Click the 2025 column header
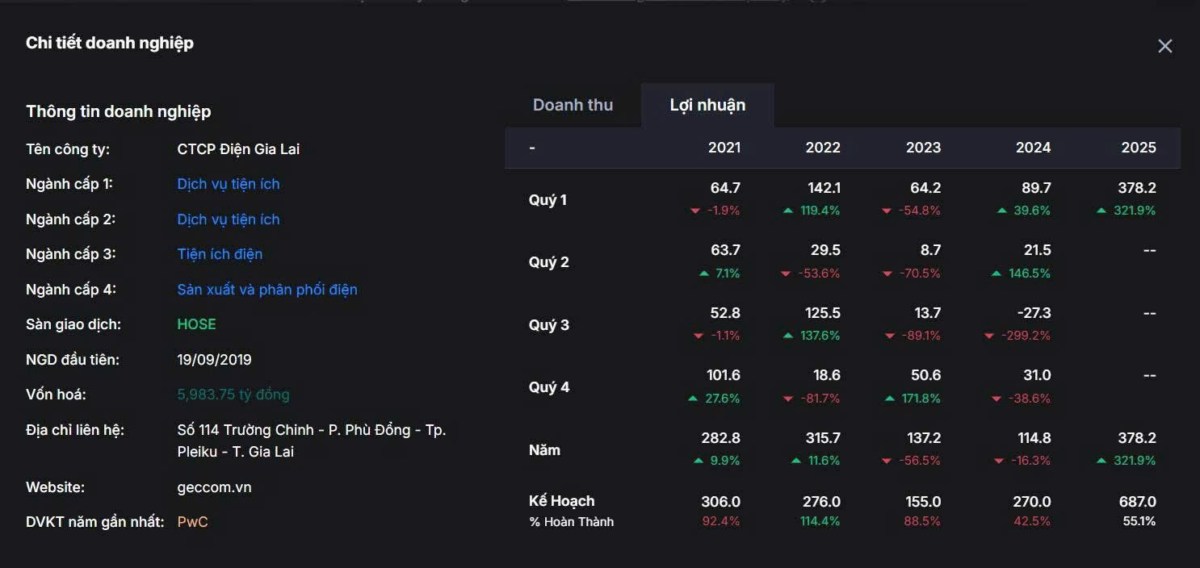Image resolution: width=1200 pixels, height=568 pixels. [1138, 148]
